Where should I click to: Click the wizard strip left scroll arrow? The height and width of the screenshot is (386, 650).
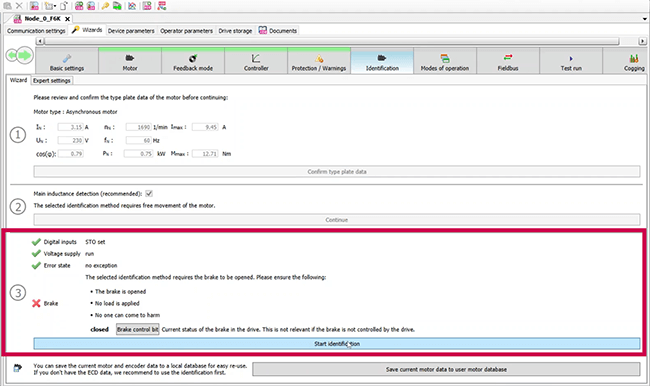pos(40,41)
